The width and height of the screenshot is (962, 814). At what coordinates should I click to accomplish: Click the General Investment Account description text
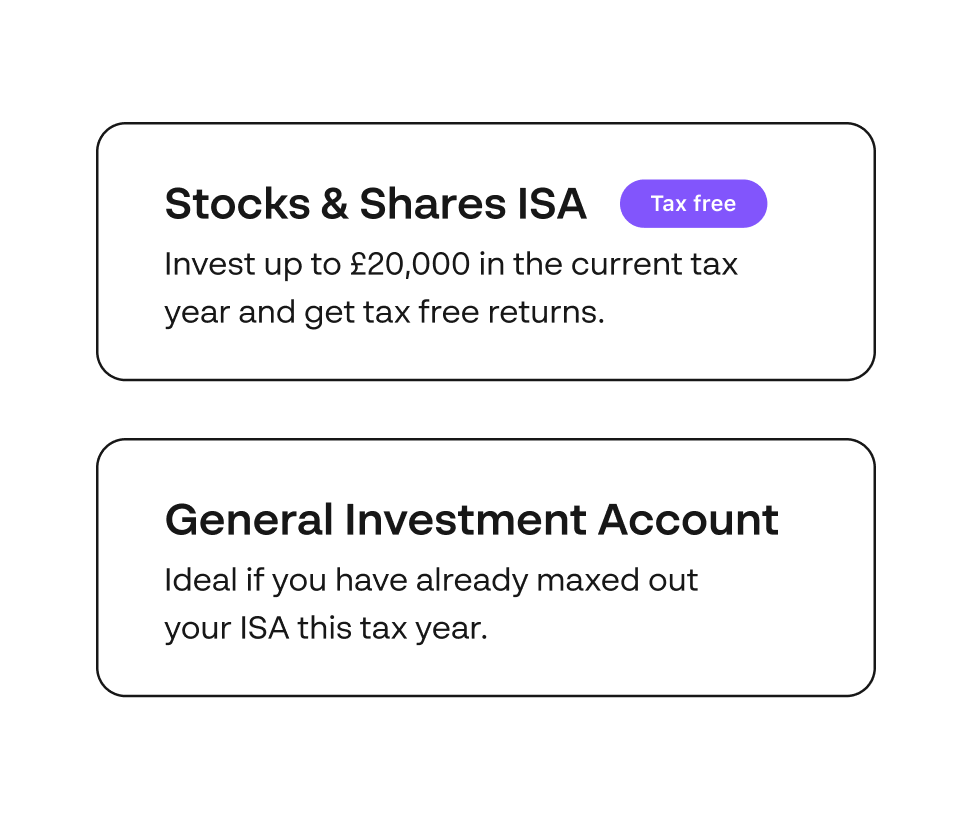pos(431,603)
